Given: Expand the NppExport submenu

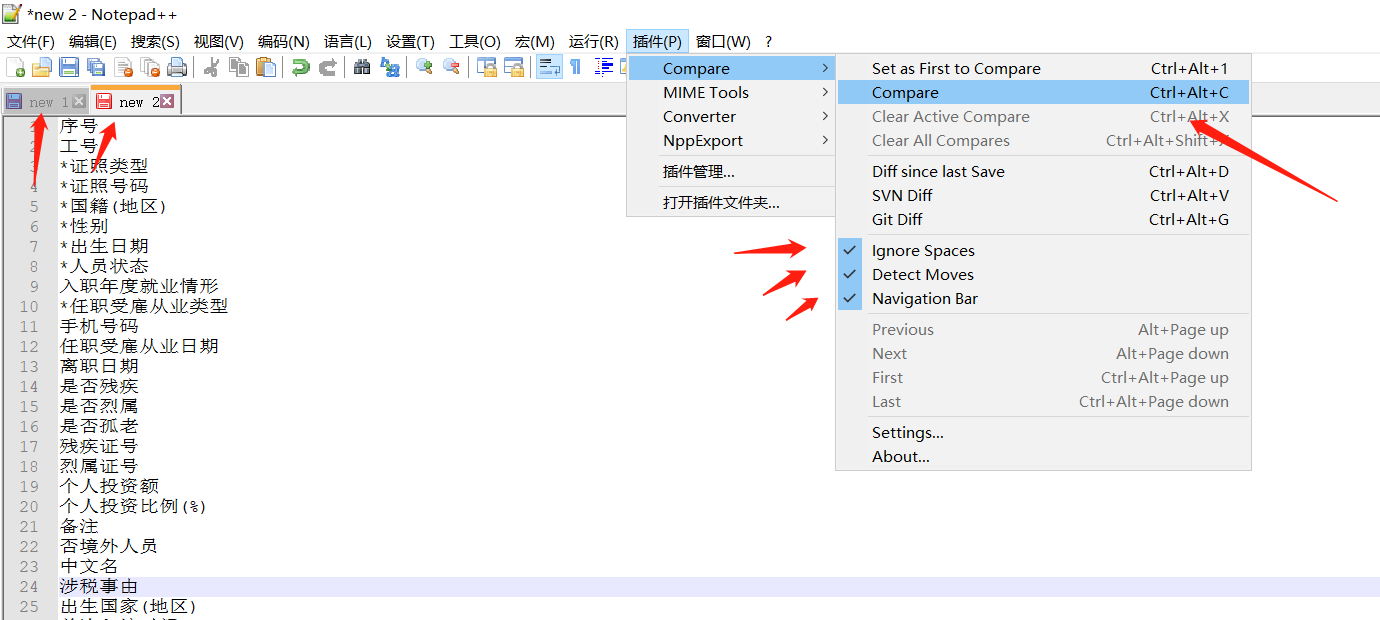Looking at the screenshot, I should click(x=731, y=141).
